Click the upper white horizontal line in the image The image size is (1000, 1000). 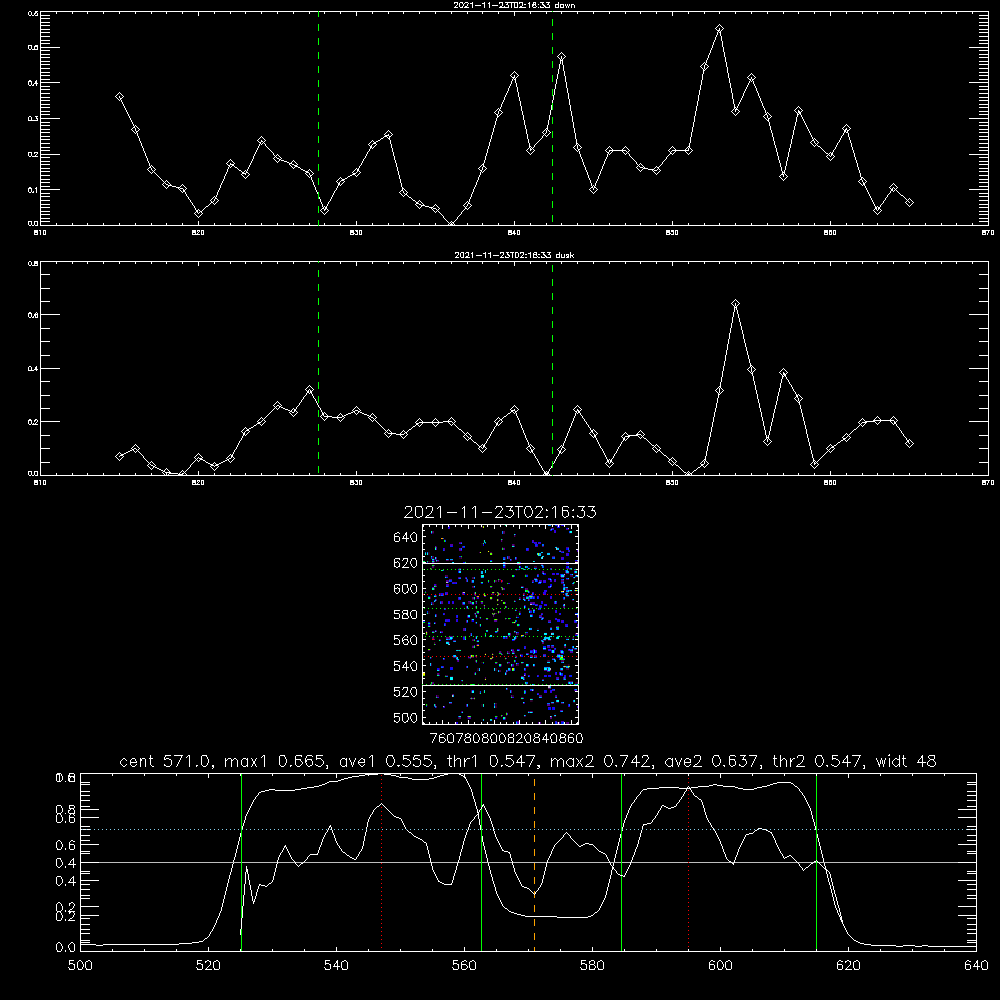501,563
